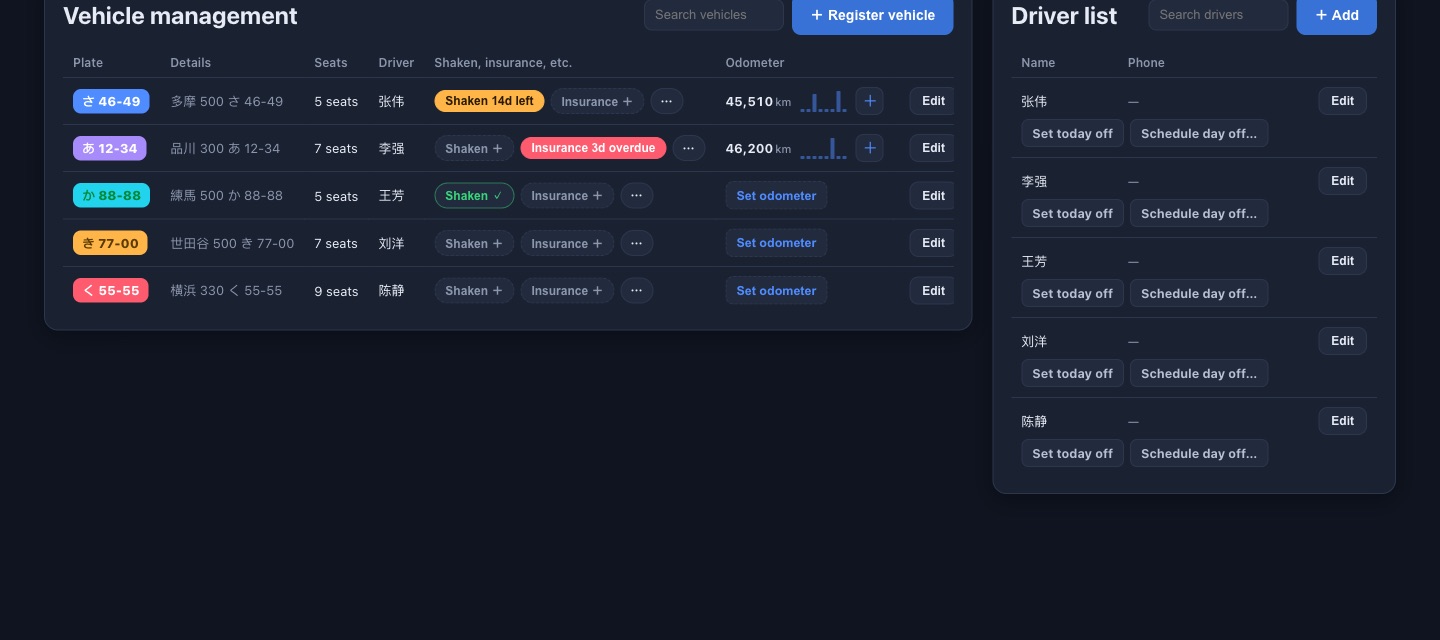Open Schedule day off for 刘洋
Image resolution: width=1440 pixels, height=640 pixels.
(x=1199, y=373)
